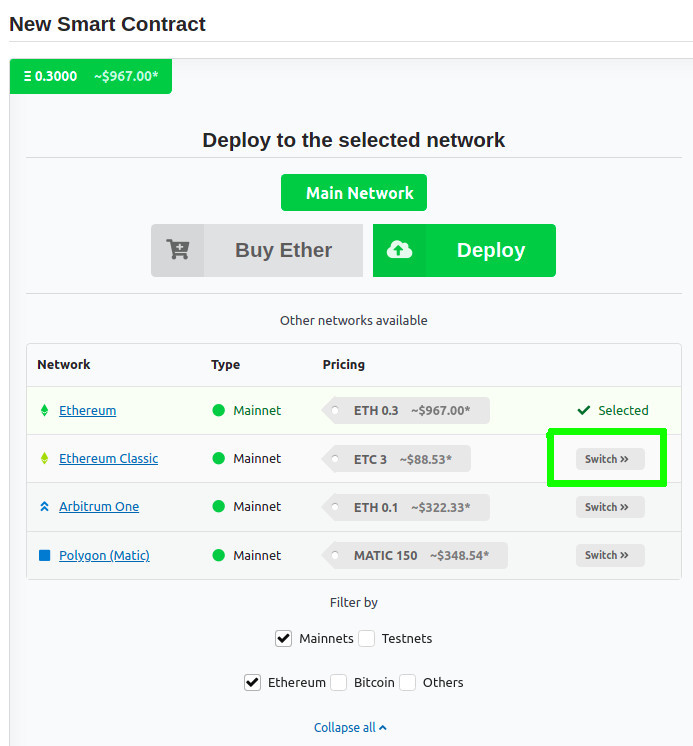This screenshot has width=693, height=746.
Task: Uncheck the Ethereum filter checkbox
Action: (x=253, y=682)
